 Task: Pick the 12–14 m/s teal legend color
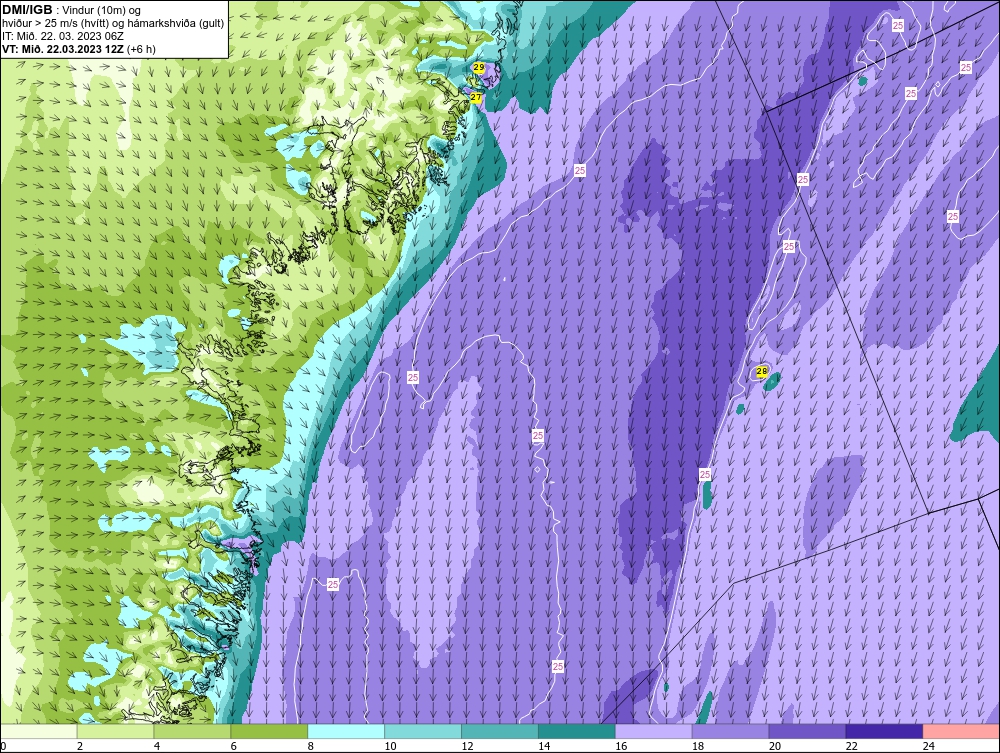[499, 731]
